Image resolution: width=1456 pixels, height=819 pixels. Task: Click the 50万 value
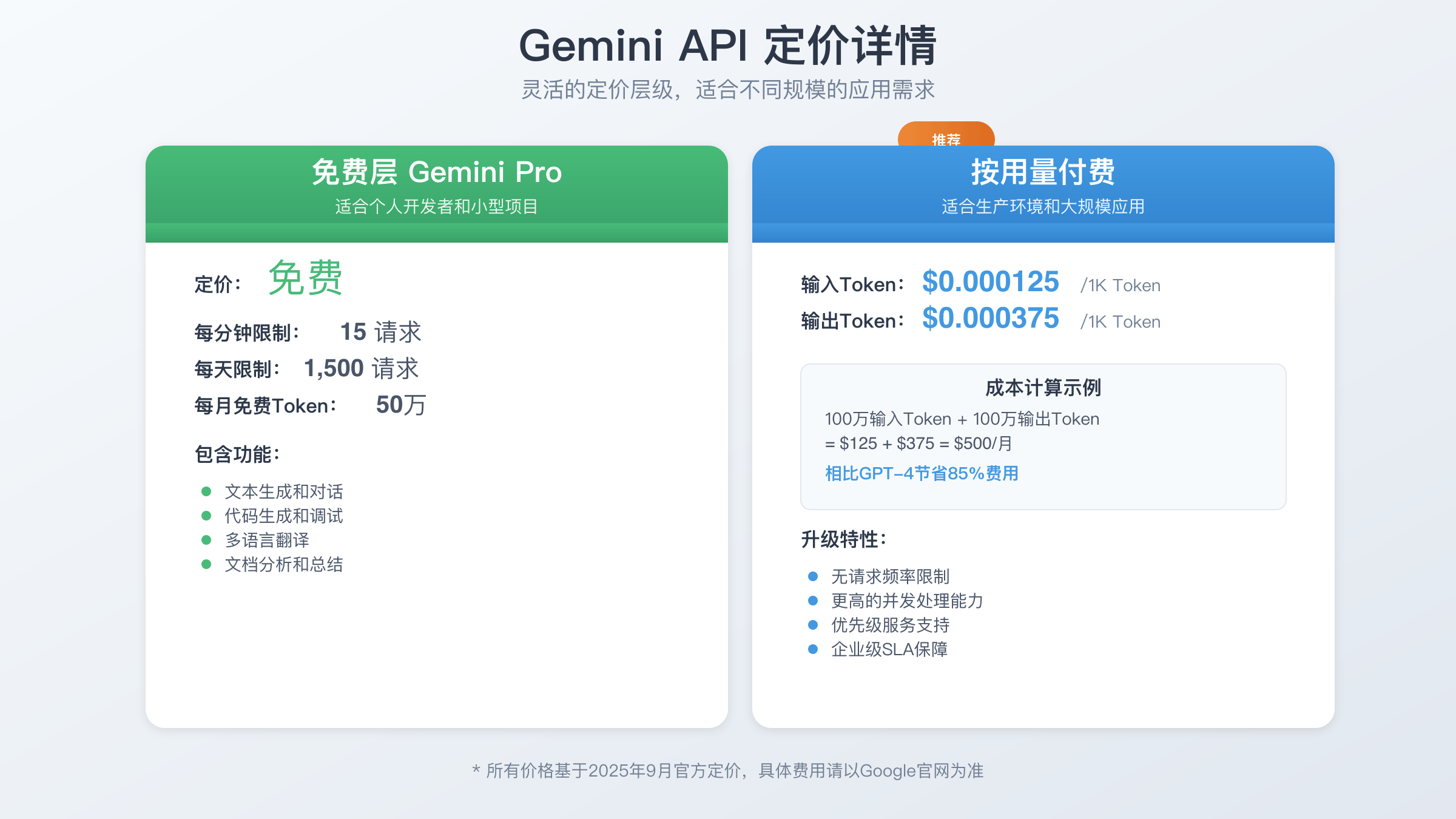pos(401,405)
